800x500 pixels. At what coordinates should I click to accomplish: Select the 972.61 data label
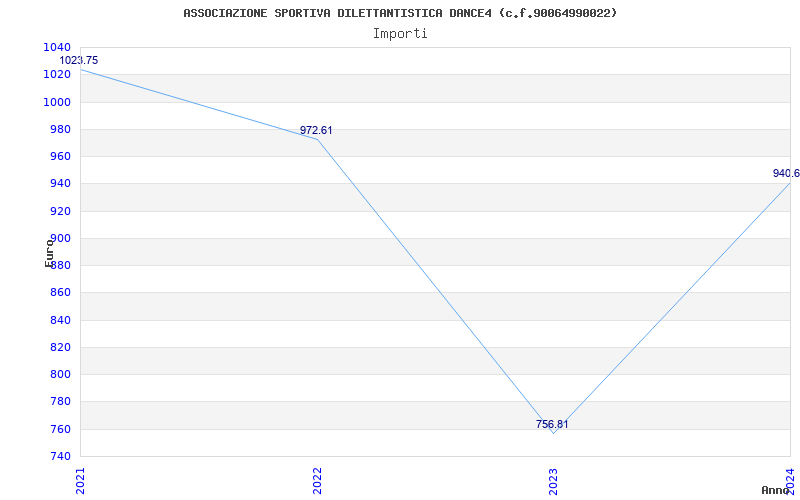point(316,130)
